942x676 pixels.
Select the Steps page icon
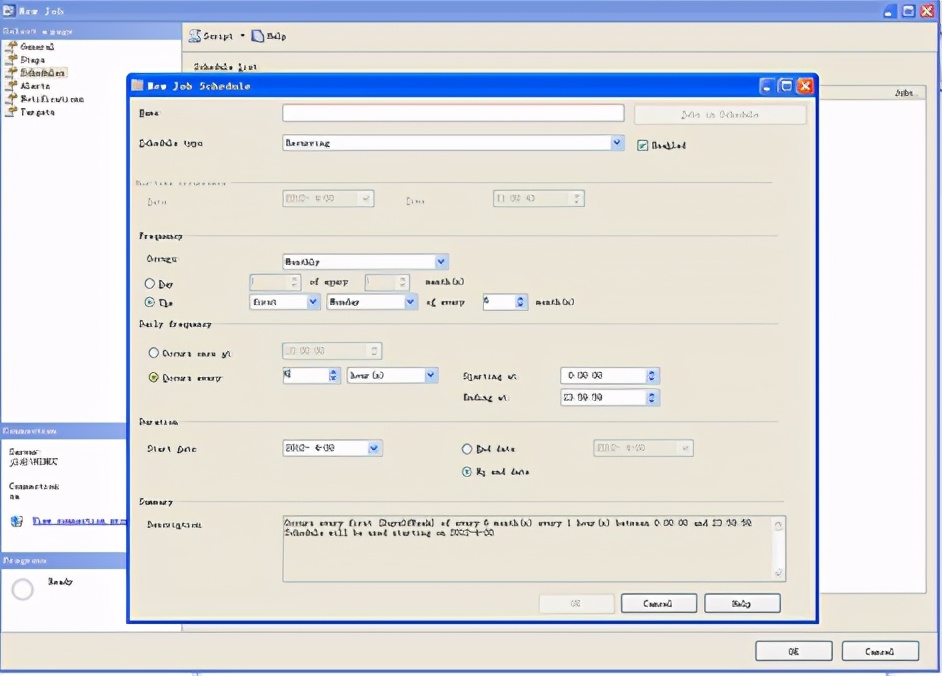[13, 60]
